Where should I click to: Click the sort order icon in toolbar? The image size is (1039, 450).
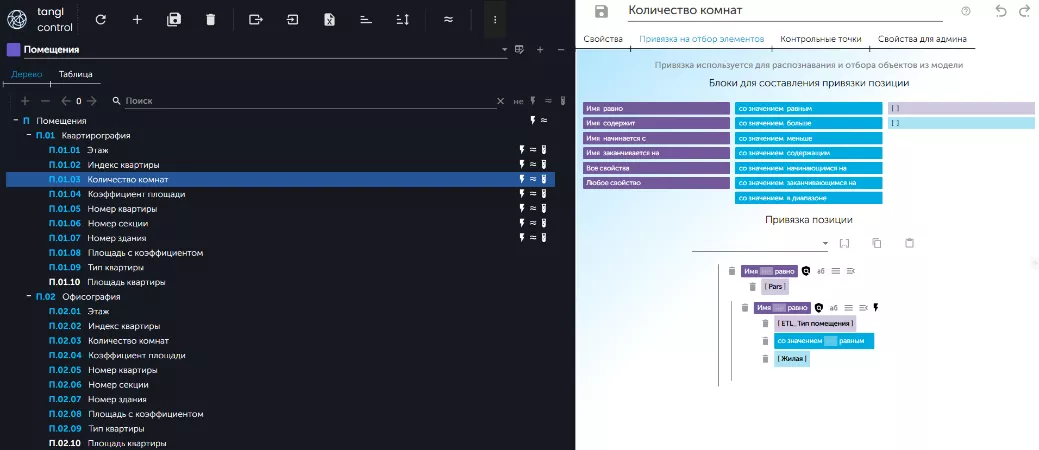pyautogui.click(x=402, y=19)
